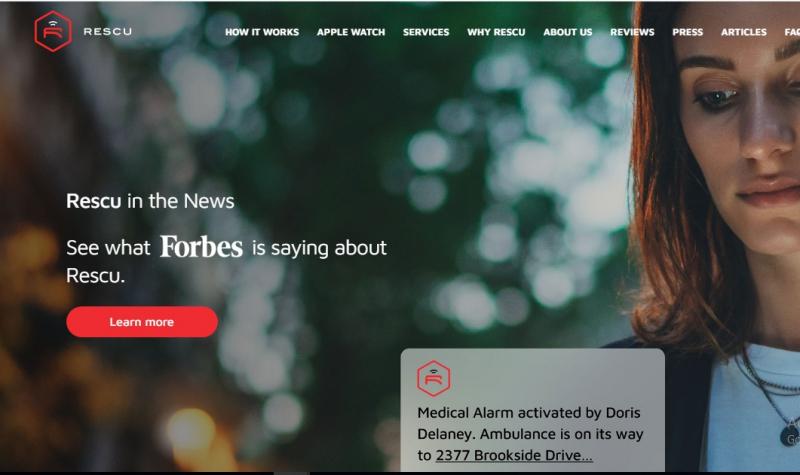The image size is (800, 475).
Task: Click the Rescu hexagon logo in header
Action: pyautogui.click(x=53, y=31)
